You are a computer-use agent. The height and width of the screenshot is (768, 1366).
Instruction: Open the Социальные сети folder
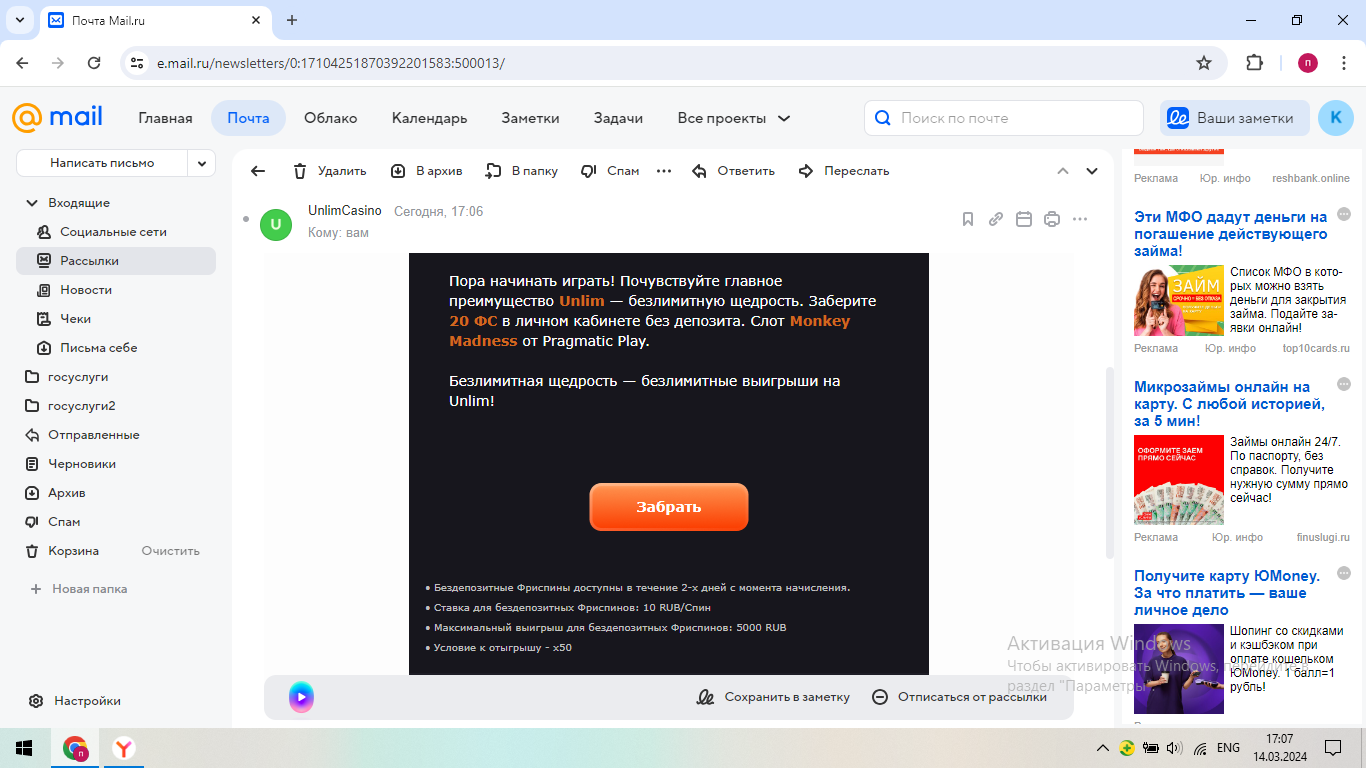pyautogui.click(x=116, y=232)
